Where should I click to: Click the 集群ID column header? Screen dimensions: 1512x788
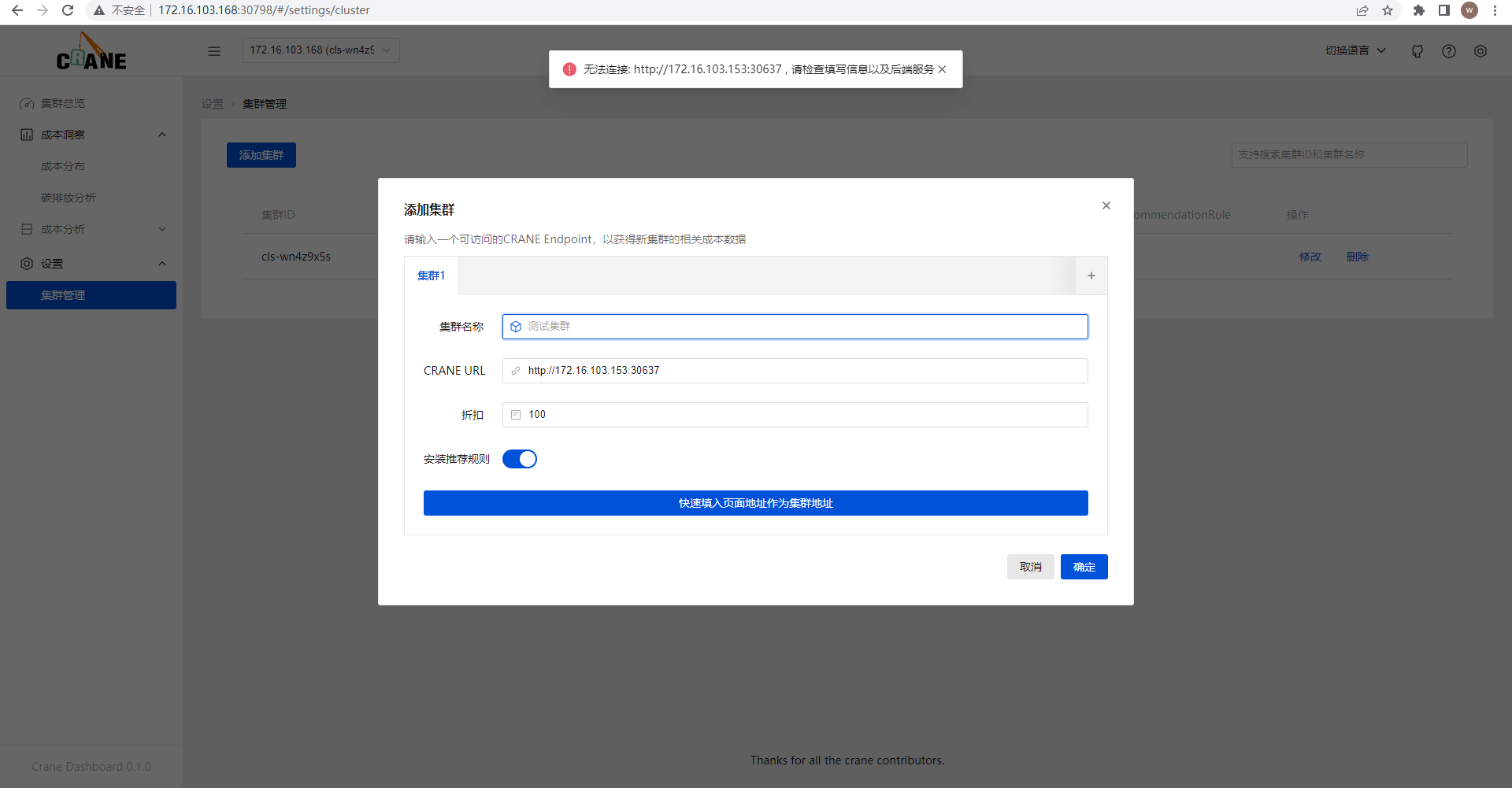(278, 215)
